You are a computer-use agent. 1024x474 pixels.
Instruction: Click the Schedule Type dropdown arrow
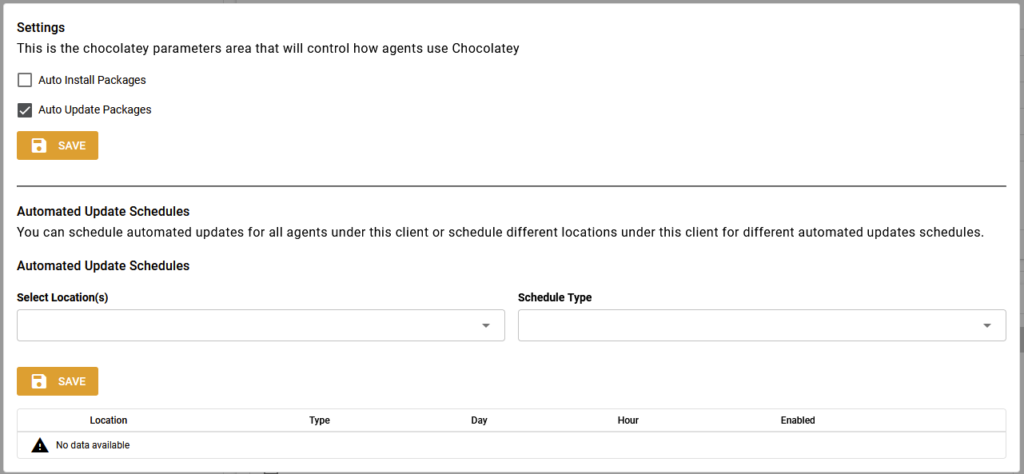pos(987,325)
